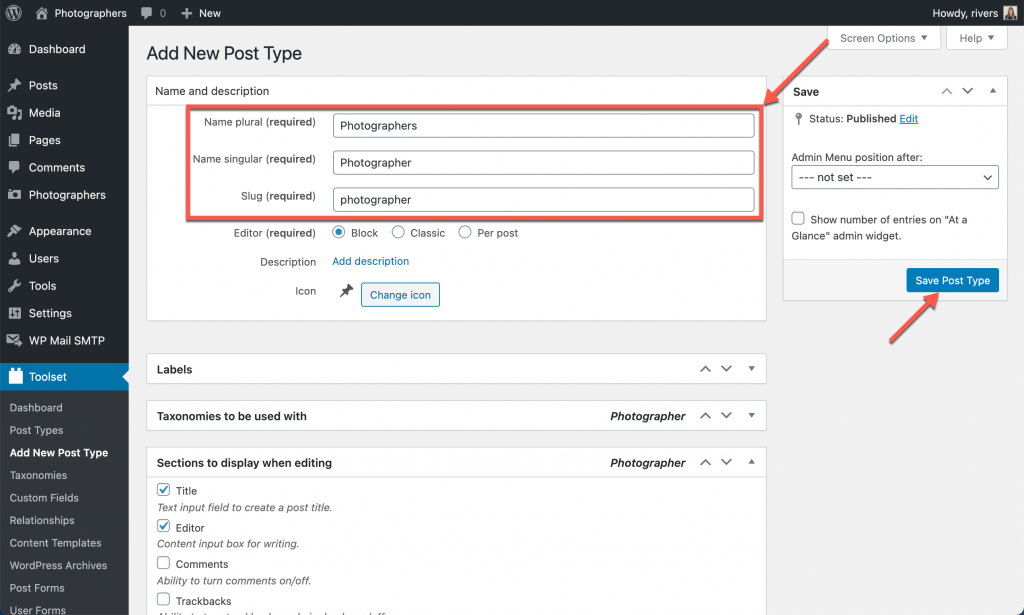This screenshot has width=1024, height=615.
Task: Click the Tools wrench icon
Action: 14,286
